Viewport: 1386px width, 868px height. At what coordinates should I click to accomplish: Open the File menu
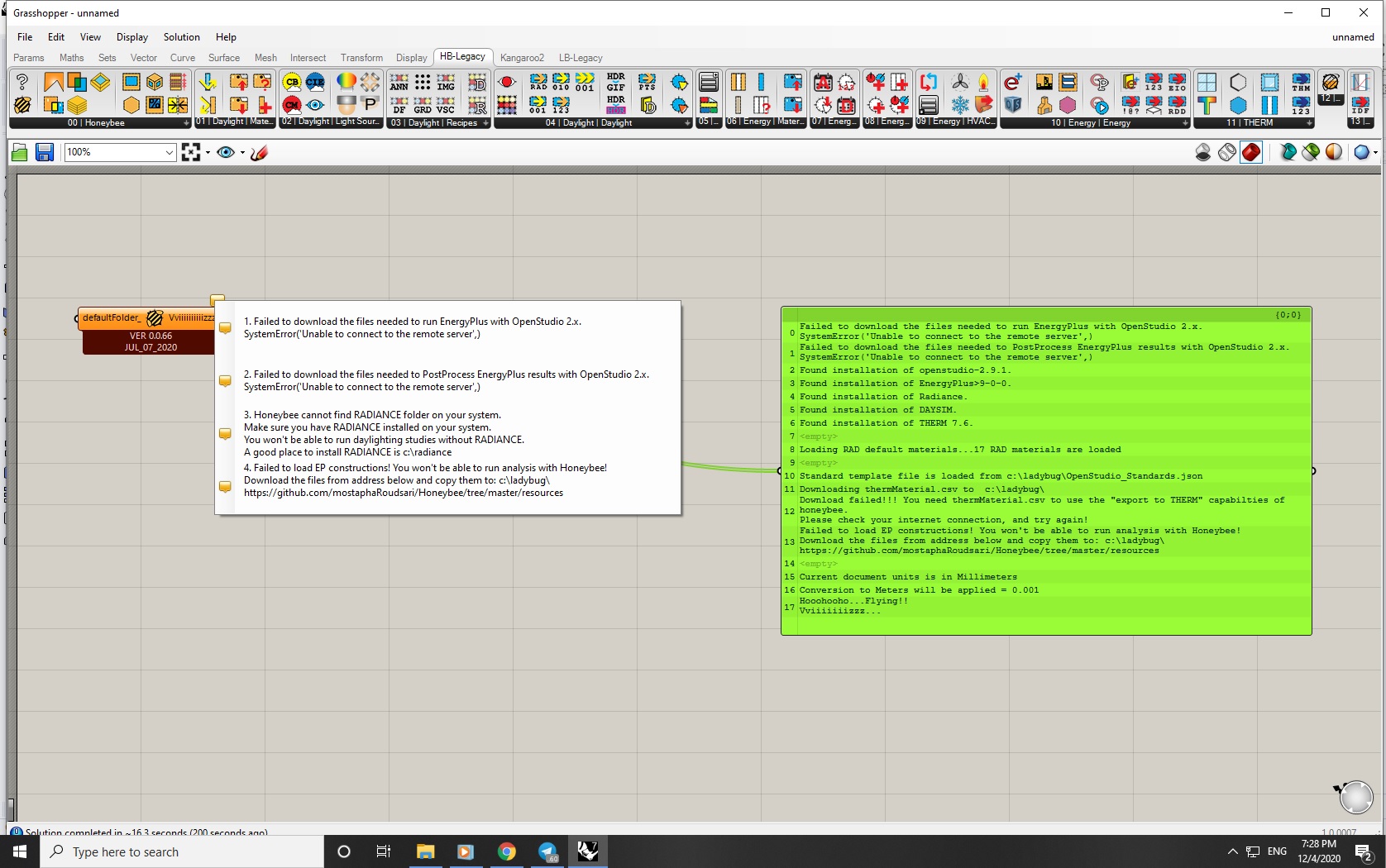[25, 37]
